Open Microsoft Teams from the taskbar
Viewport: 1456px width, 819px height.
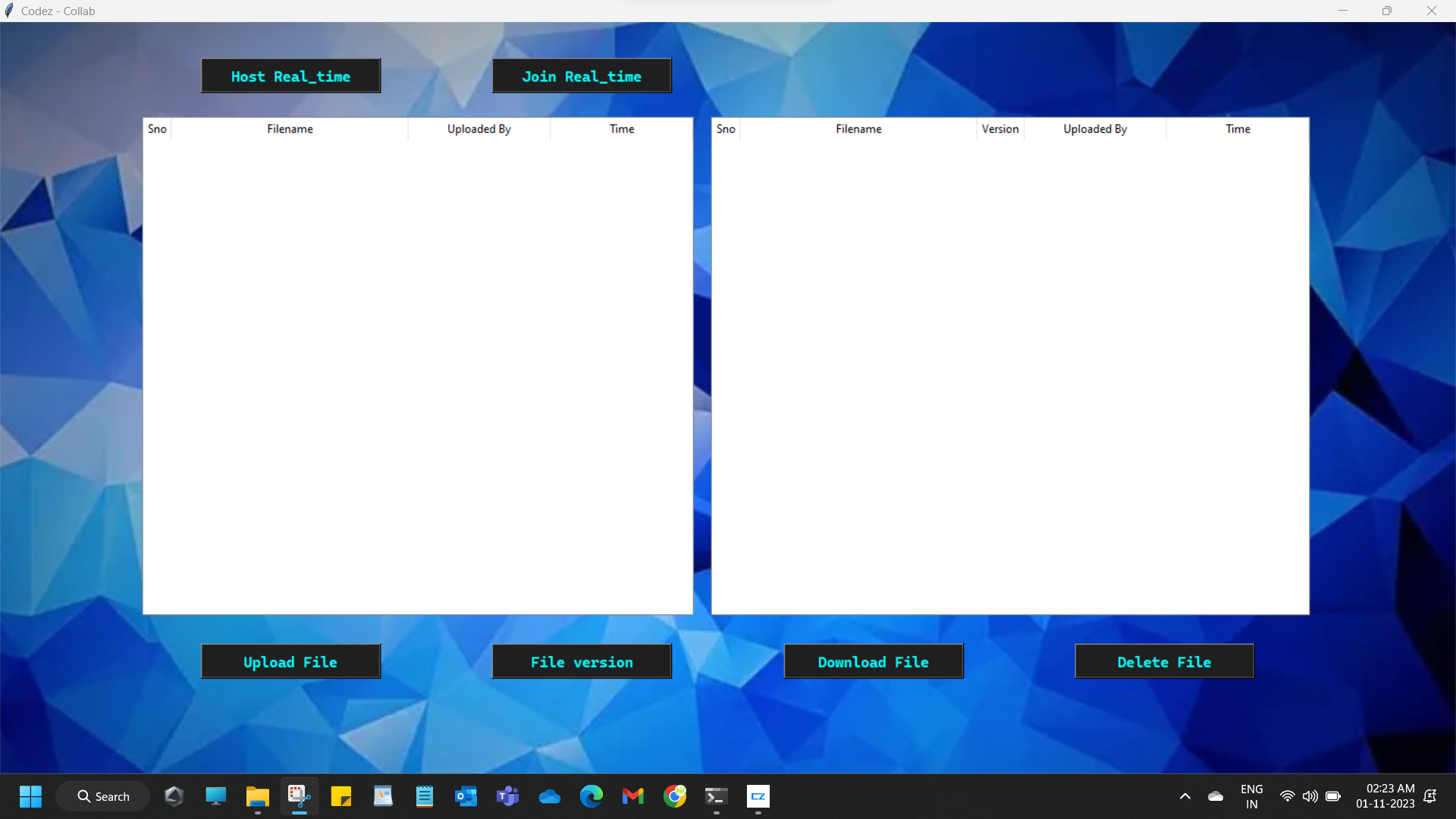click(x=507, y=796)
